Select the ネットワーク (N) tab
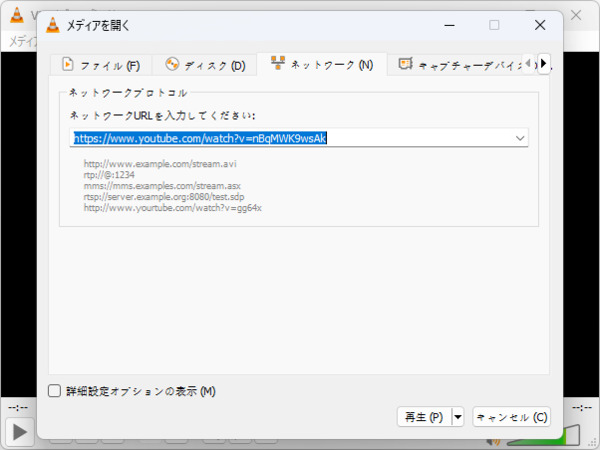This screenshot has height=450, width=600. tap(322, 64)
